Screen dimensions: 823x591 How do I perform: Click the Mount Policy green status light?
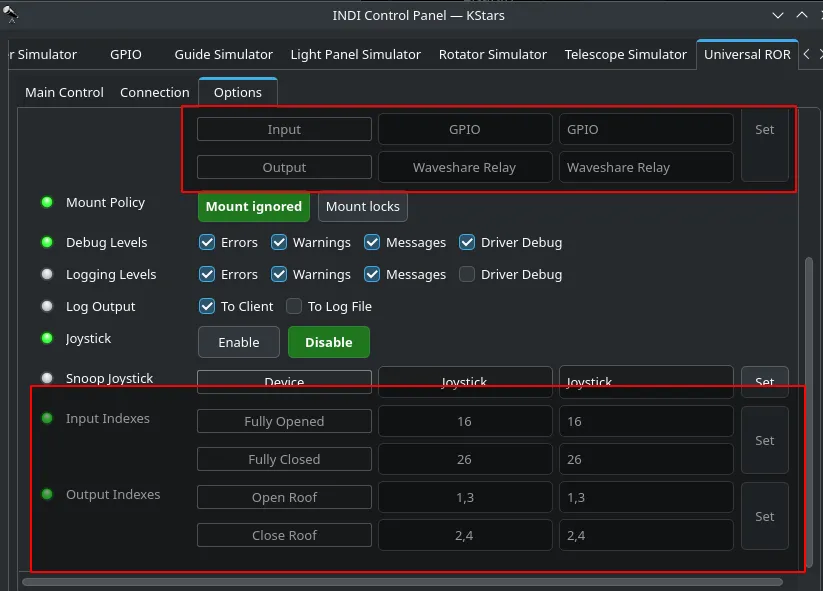[47, 202]
